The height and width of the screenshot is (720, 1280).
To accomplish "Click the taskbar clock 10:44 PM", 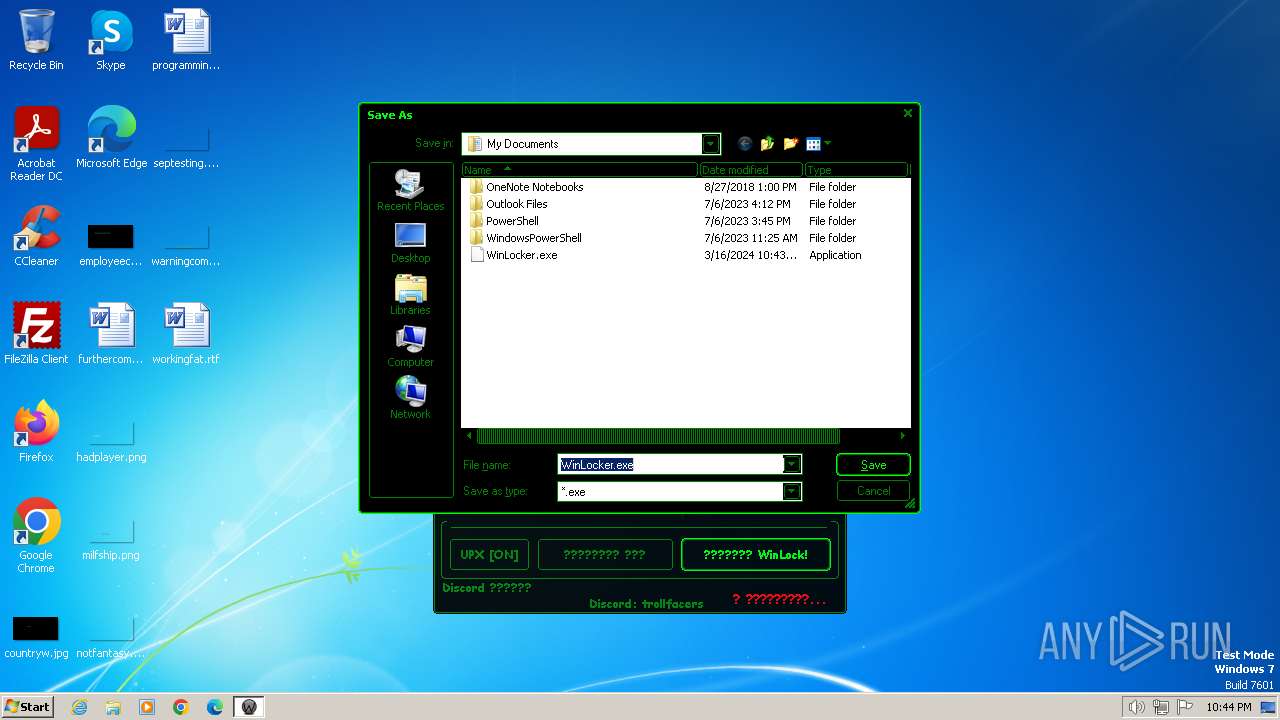I will point(1228,707).
